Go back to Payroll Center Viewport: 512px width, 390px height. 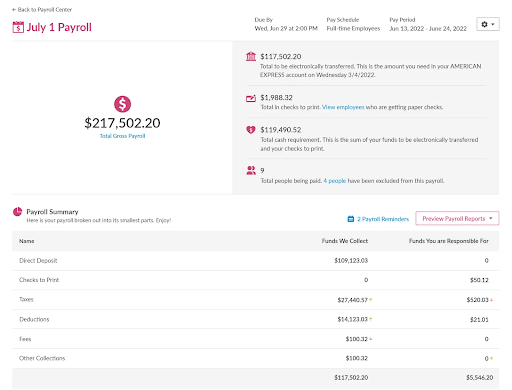click(42, 10)
